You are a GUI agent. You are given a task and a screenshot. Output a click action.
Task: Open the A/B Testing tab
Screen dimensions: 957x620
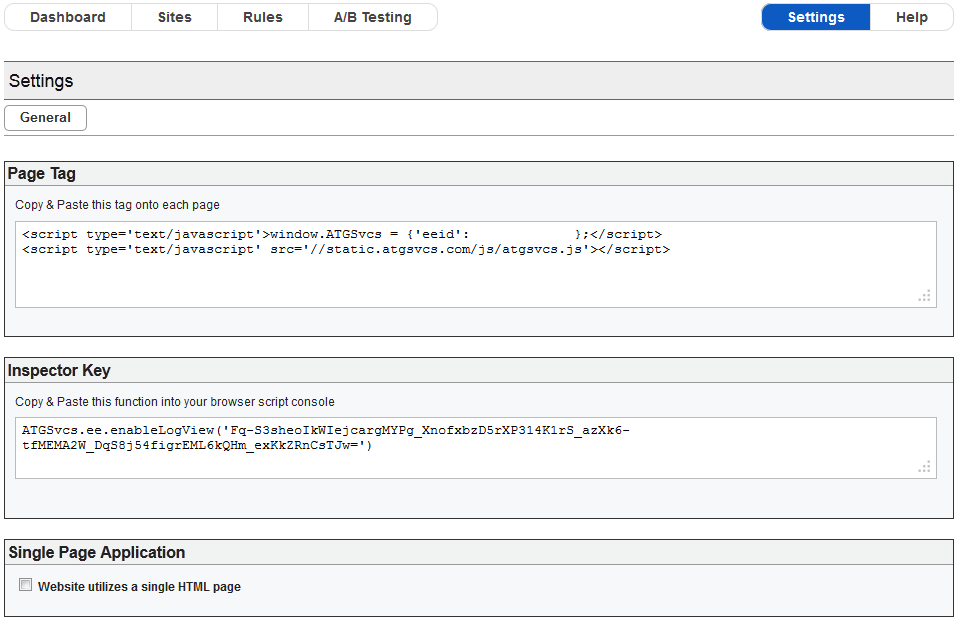(x=373, y=17)
